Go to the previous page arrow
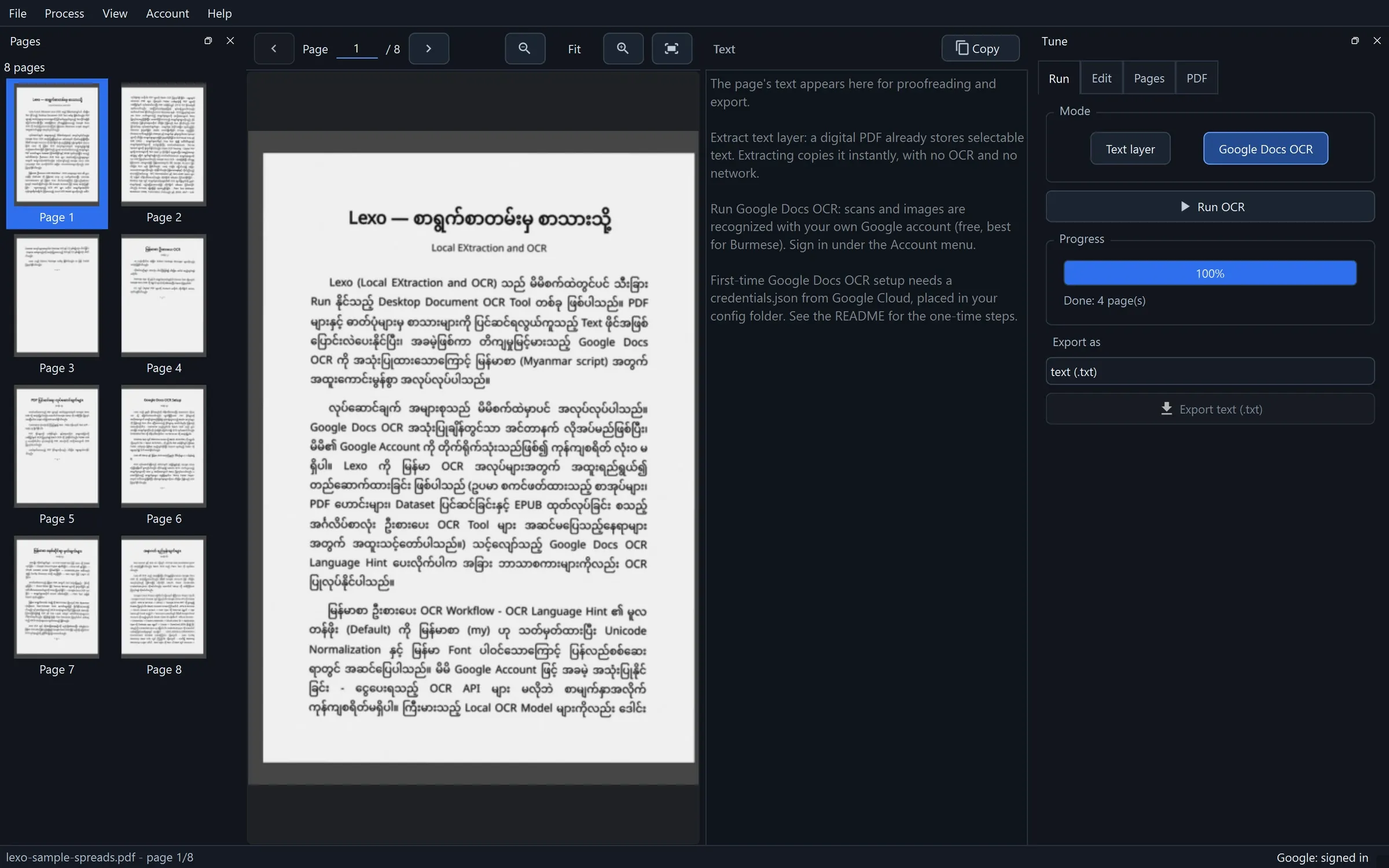This screenshot has width=1389, height=868. pyautogui.click(x=274, y=49)
